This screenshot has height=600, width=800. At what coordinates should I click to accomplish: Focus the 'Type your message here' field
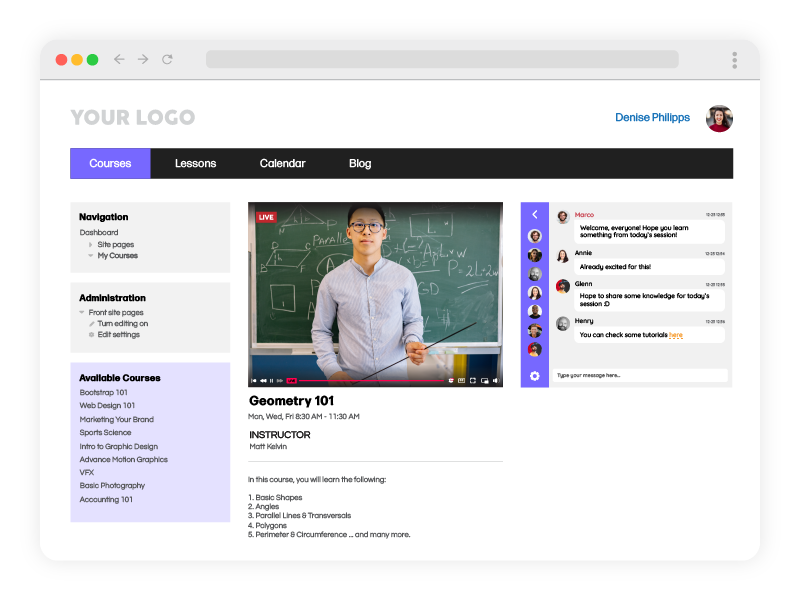[640, 376]
